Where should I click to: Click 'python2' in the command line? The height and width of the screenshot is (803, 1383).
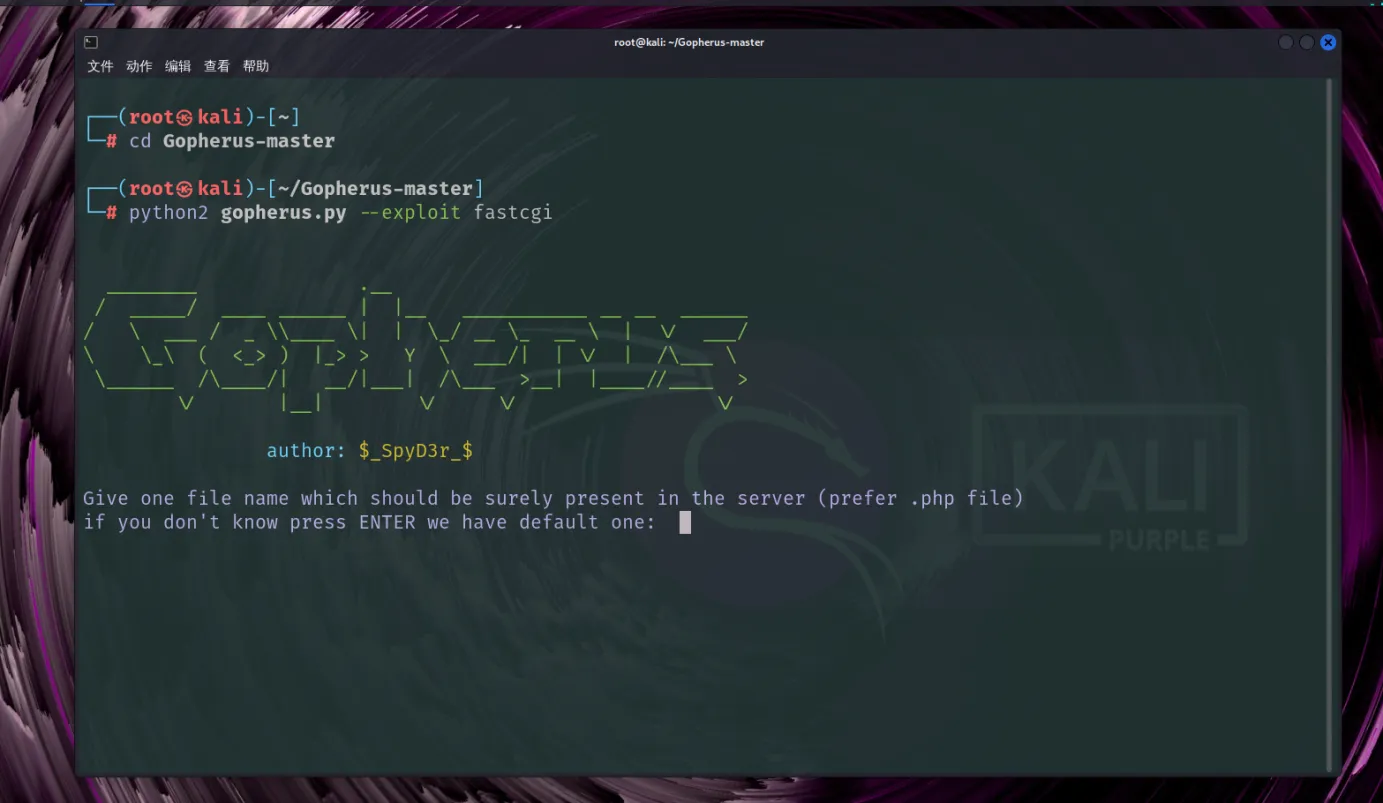[169, 213]
